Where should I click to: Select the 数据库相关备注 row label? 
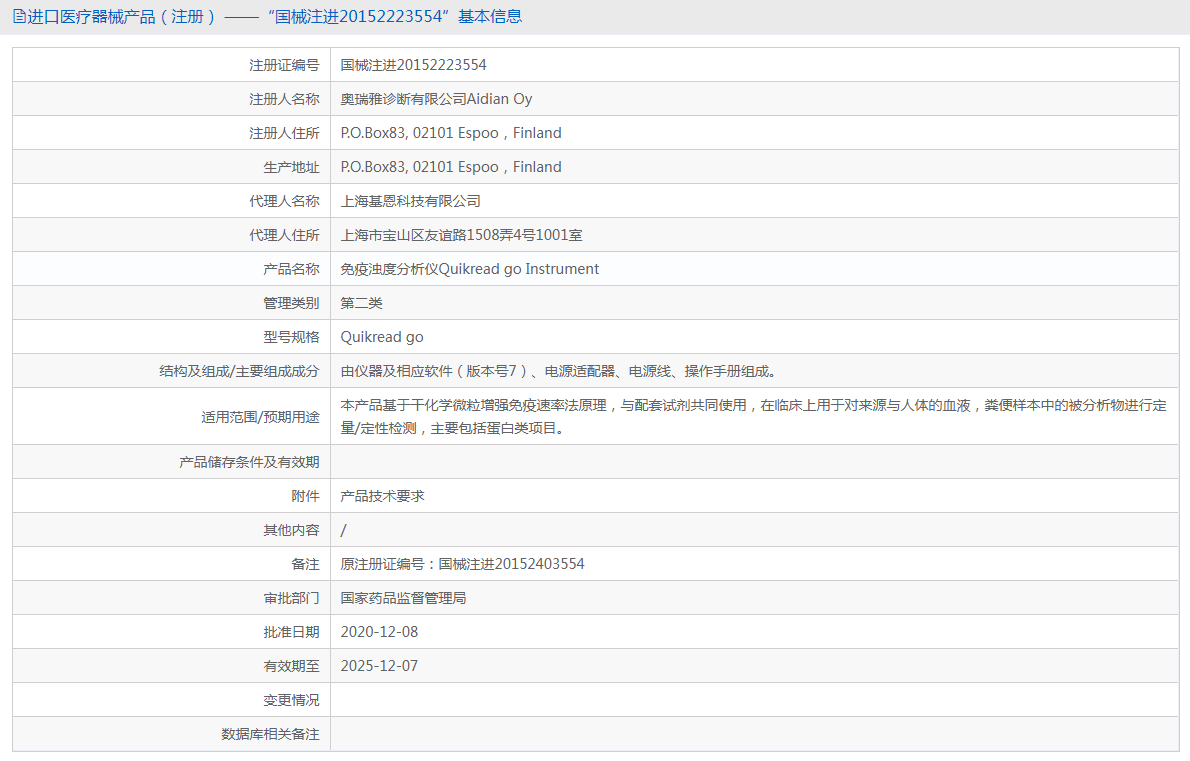tap(270, 733)
